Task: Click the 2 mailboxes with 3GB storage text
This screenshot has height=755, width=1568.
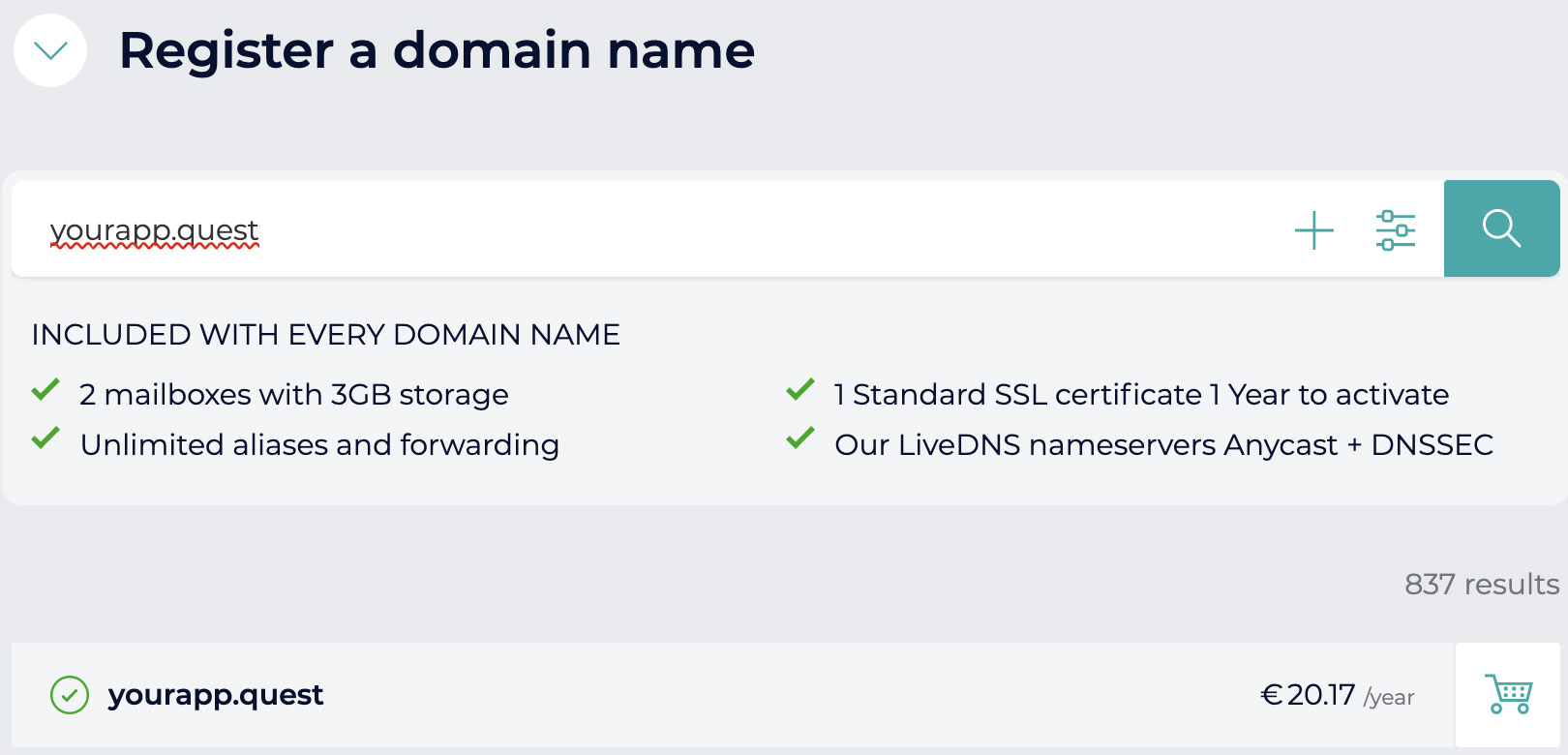Action: click(294, 395)
